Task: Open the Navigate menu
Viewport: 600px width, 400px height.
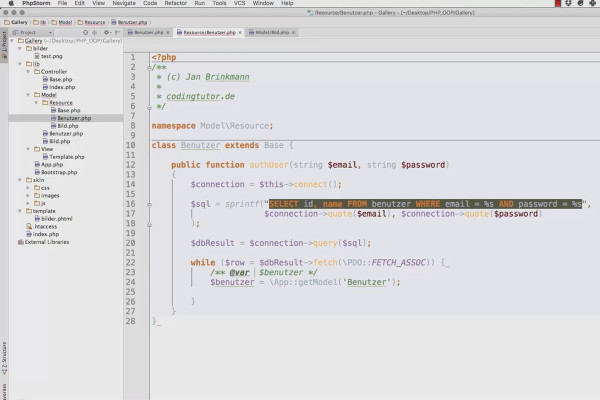Action: pos(124,3)
